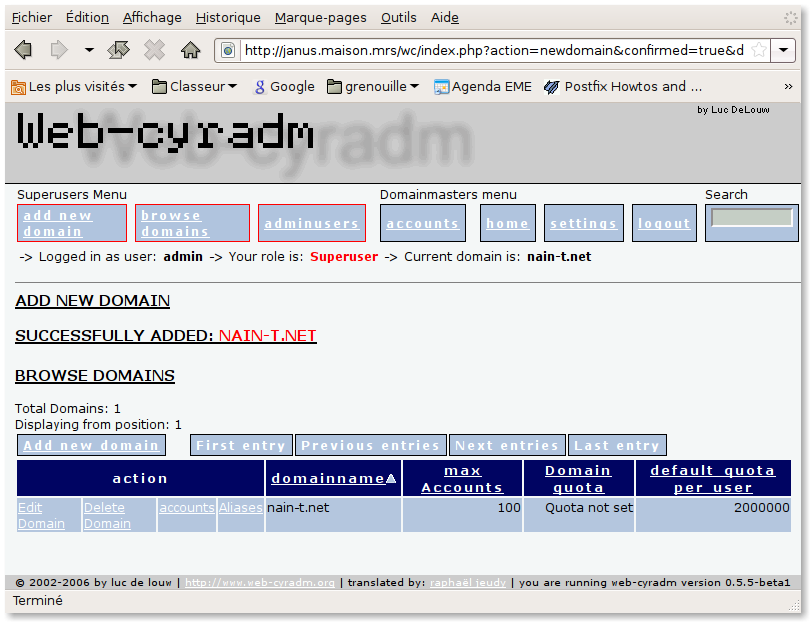Open Postfix Howtos bookmark
This screenshot has width=810, height=622.
pos(622,87)
